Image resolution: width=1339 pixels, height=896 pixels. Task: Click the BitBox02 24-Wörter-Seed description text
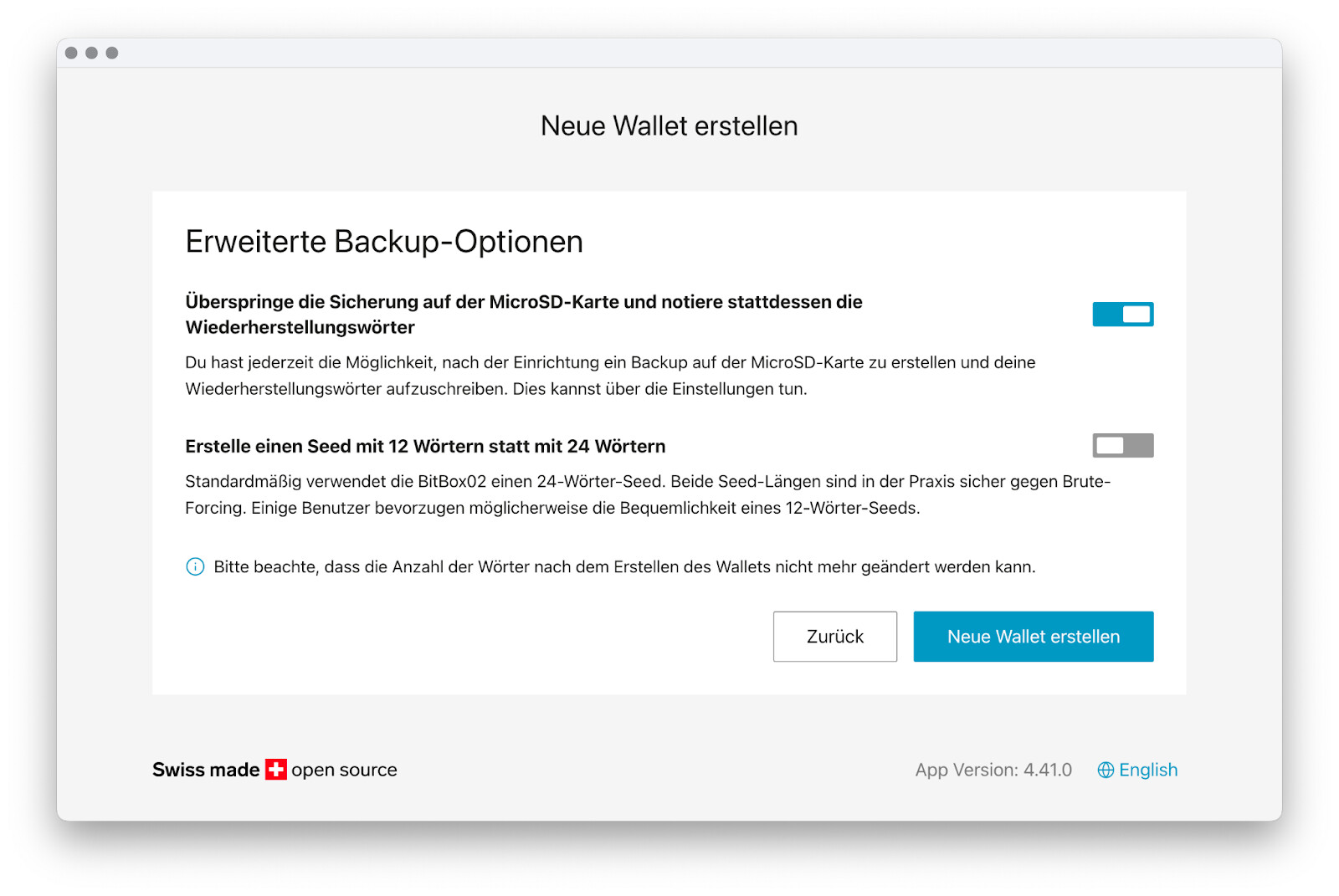(648, 494)
